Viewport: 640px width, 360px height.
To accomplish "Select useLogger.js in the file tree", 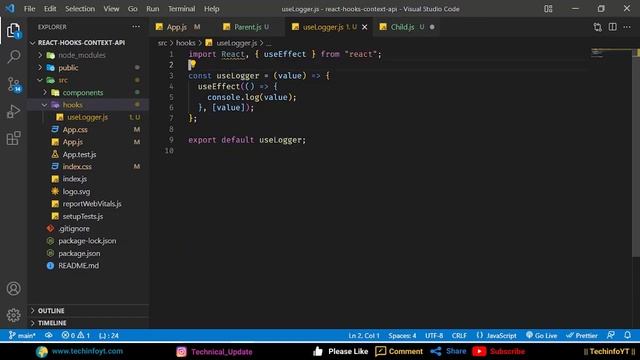I will click(x=88, y=117).
